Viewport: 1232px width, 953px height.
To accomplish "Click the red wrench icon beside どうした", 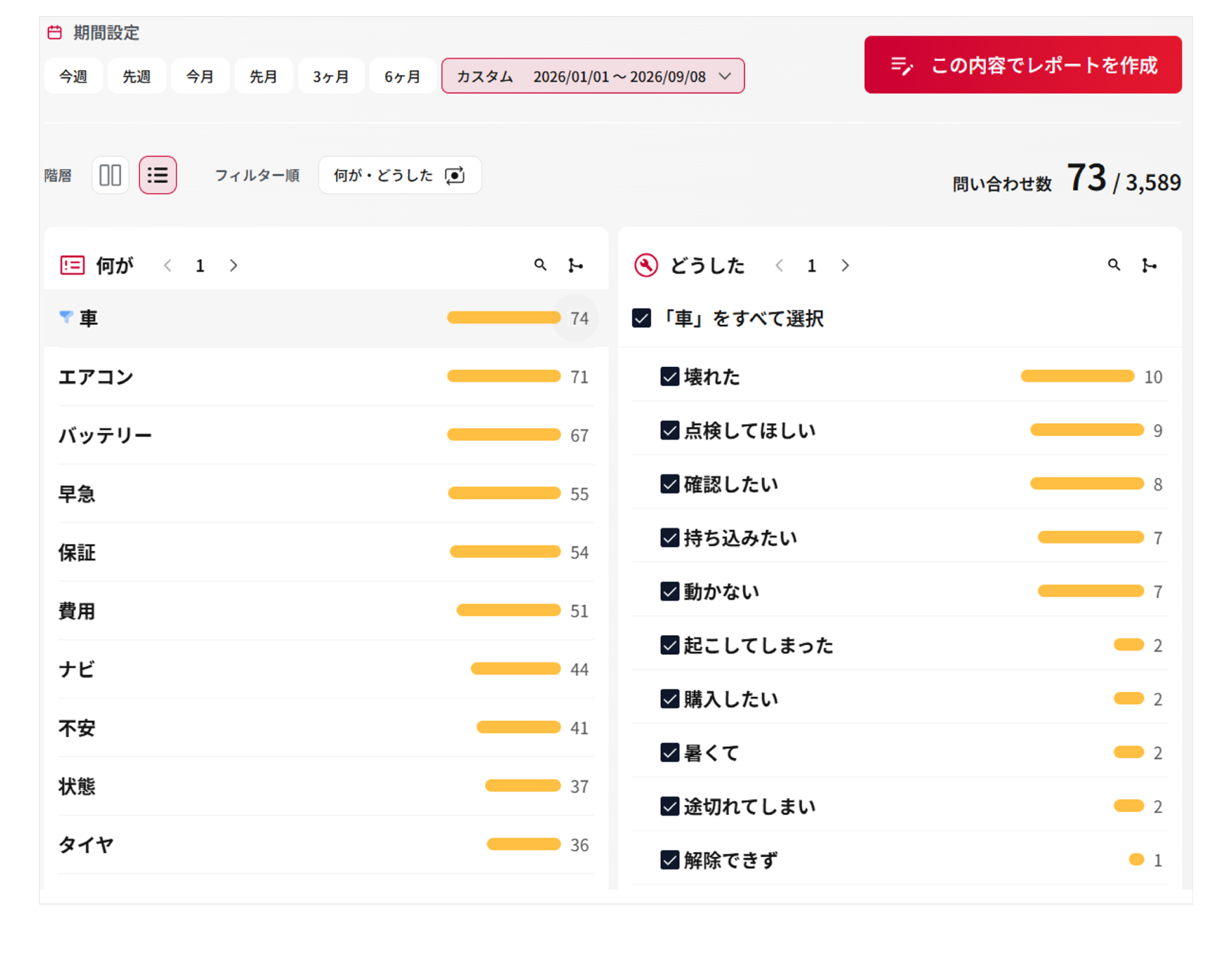I will coord(646,265).
